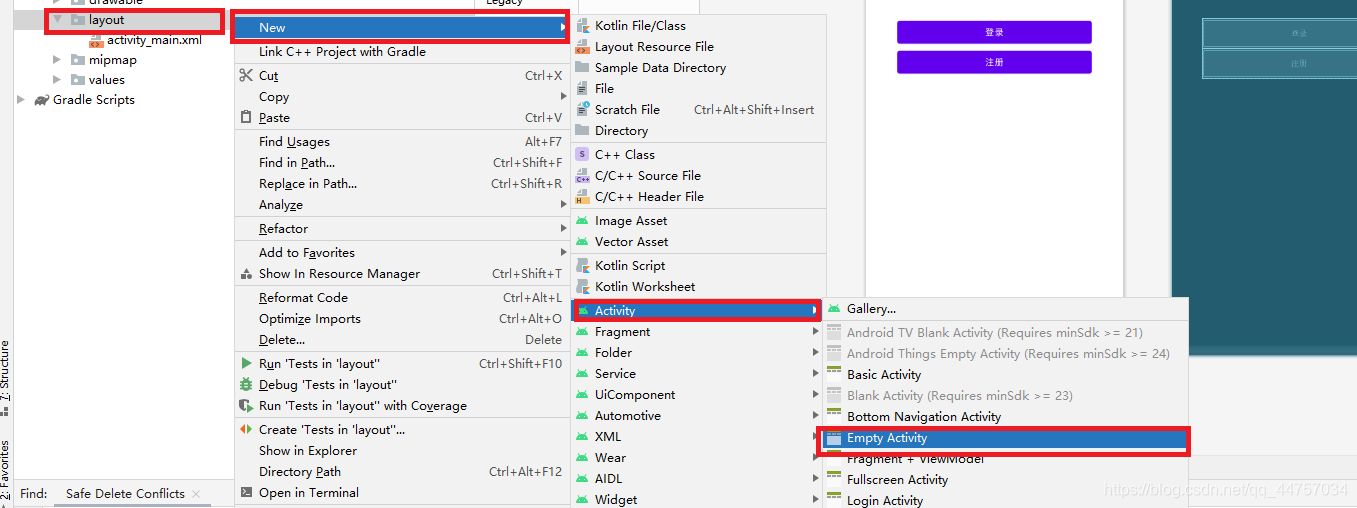Click the Cut scissors icon
The width and height of the screenshot is (1357, 508).
coord(246,75)
